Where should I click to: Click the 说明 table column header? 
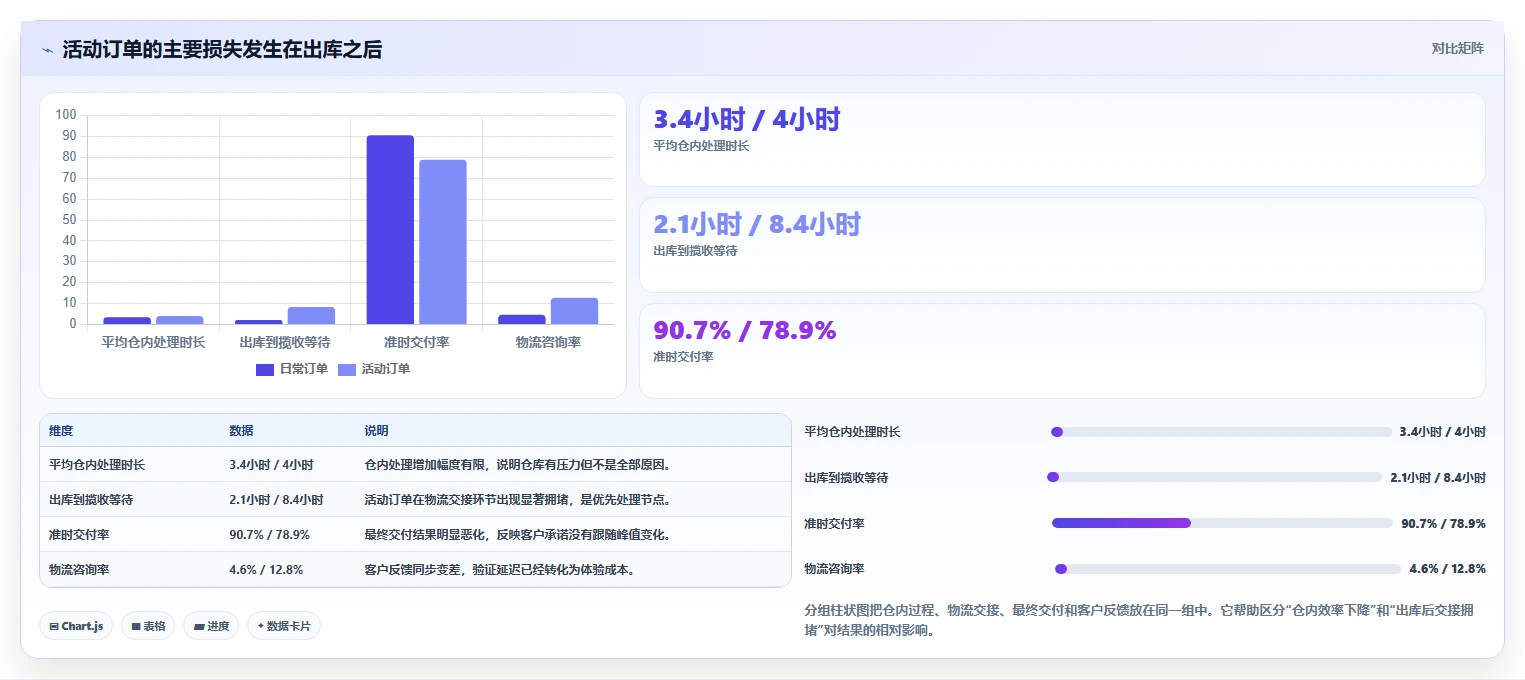(376, 431)
